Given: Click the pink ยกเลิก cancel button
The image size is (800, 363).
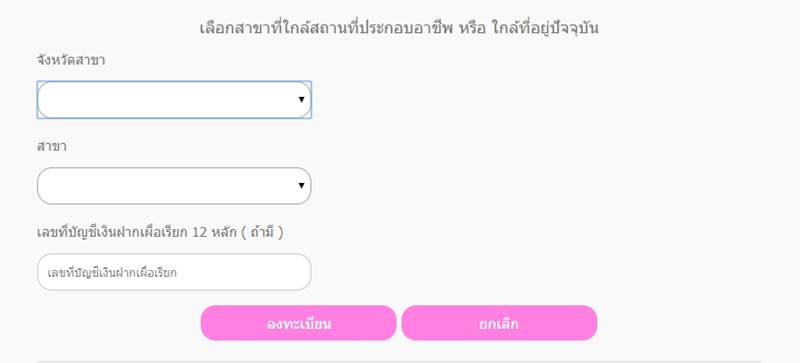Looking at the screenshot, I should [x=499, y=323].
